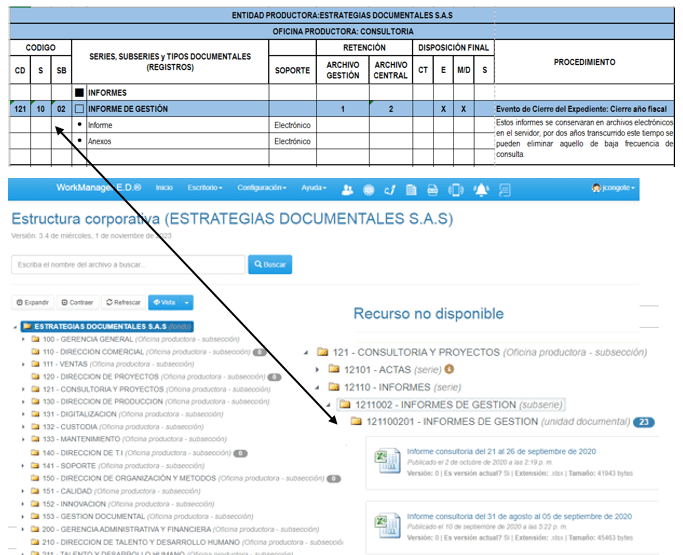This screenshot has width=683, height=555.
Task: Click the vibrating phone icon in navbar
Action: [456, 190]
